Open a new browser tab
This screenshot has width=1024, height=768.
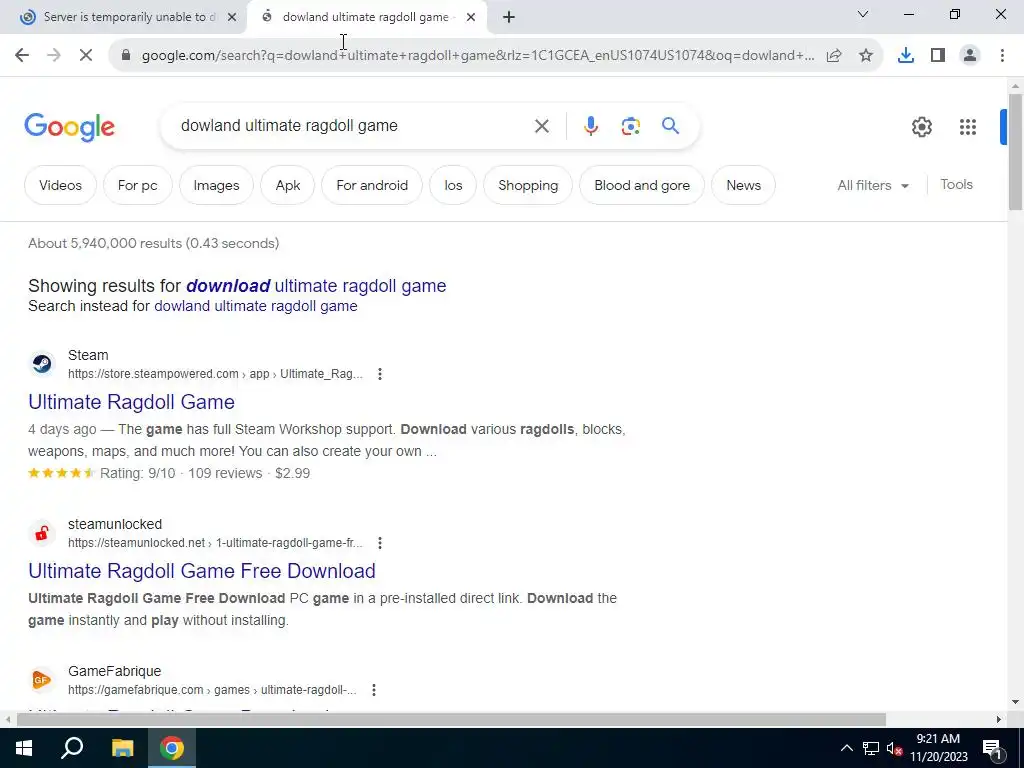point(509,18)
